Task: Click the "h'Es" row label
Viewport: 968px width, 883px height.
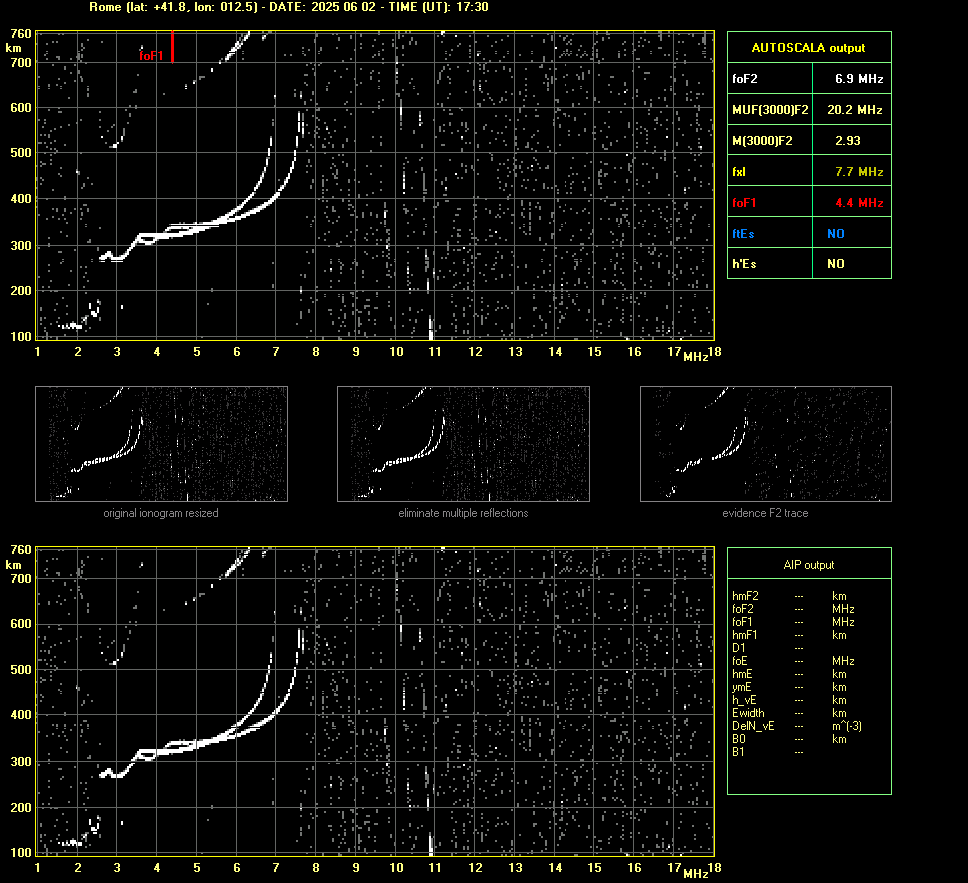Action: [x=744, y=264]
